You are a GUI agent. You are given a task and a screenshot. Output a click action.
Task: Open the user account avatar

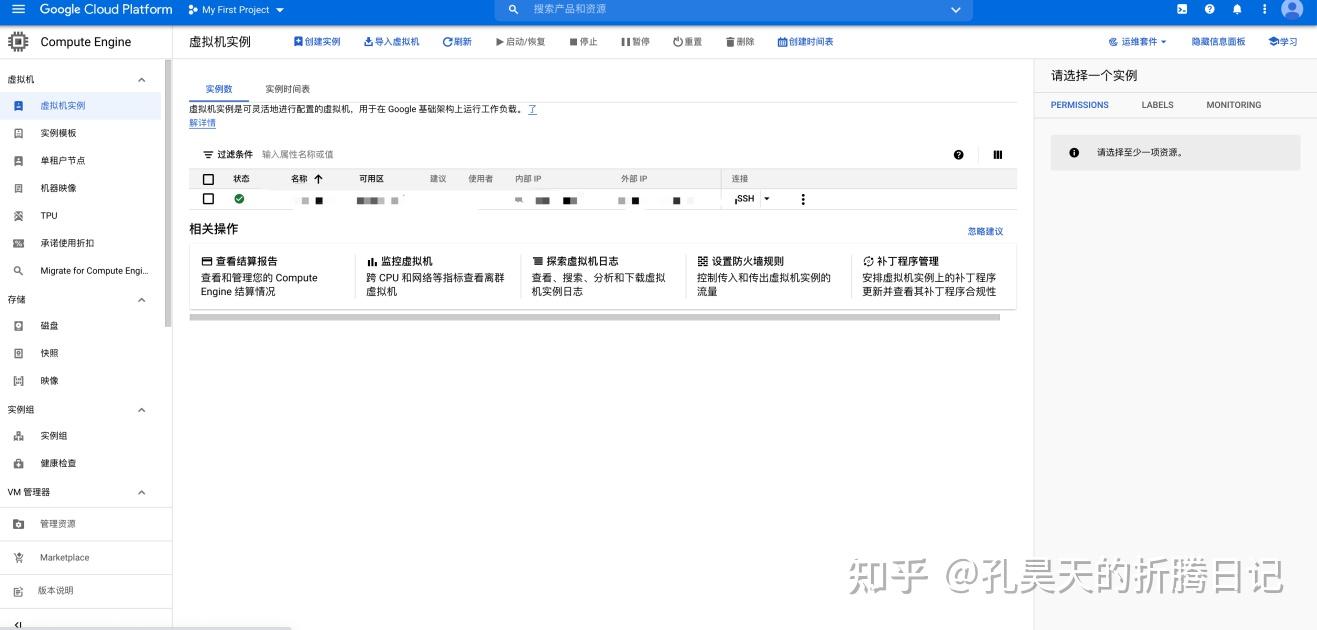[1292, 9]
